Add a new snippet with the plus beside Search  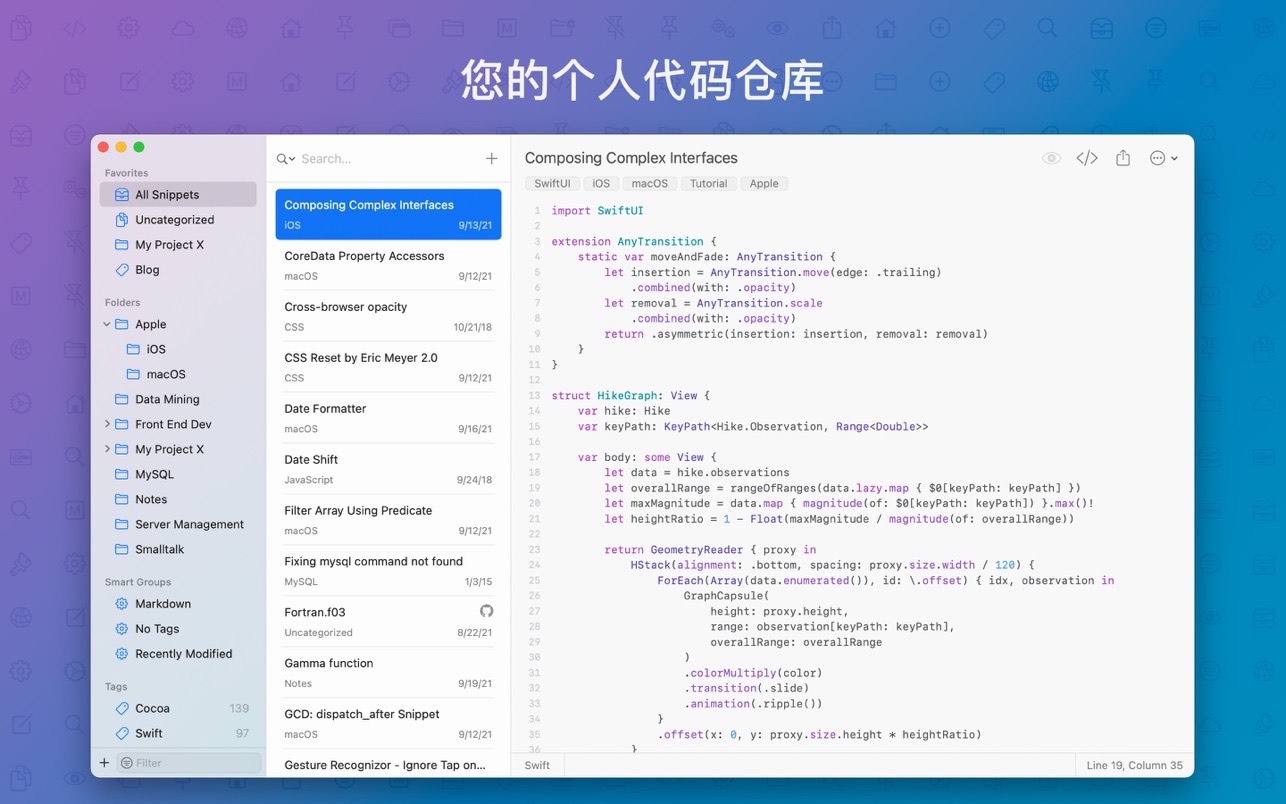491,158
